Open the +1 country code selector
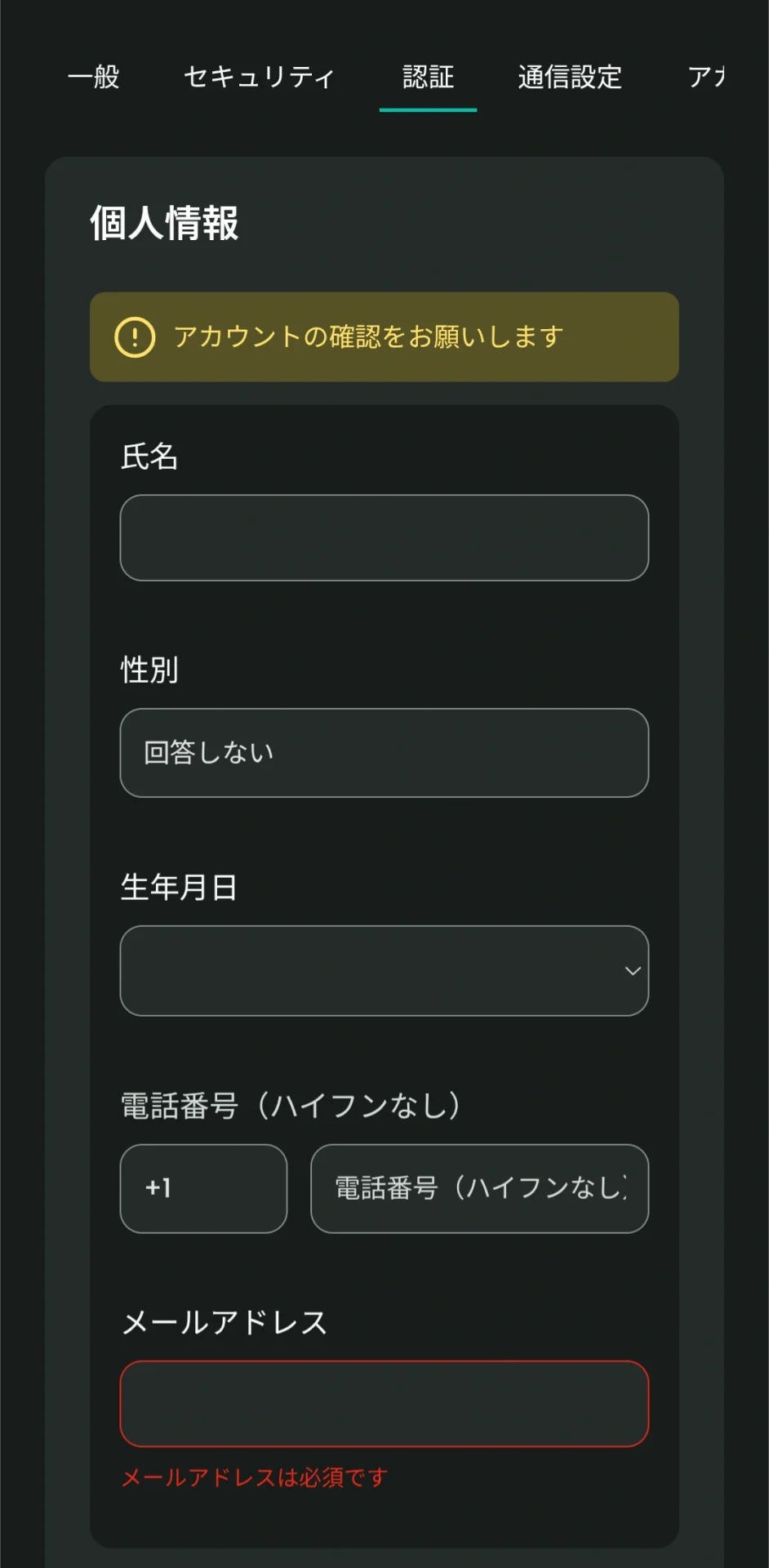The image size is (769, 1568). click(203, 1188)
